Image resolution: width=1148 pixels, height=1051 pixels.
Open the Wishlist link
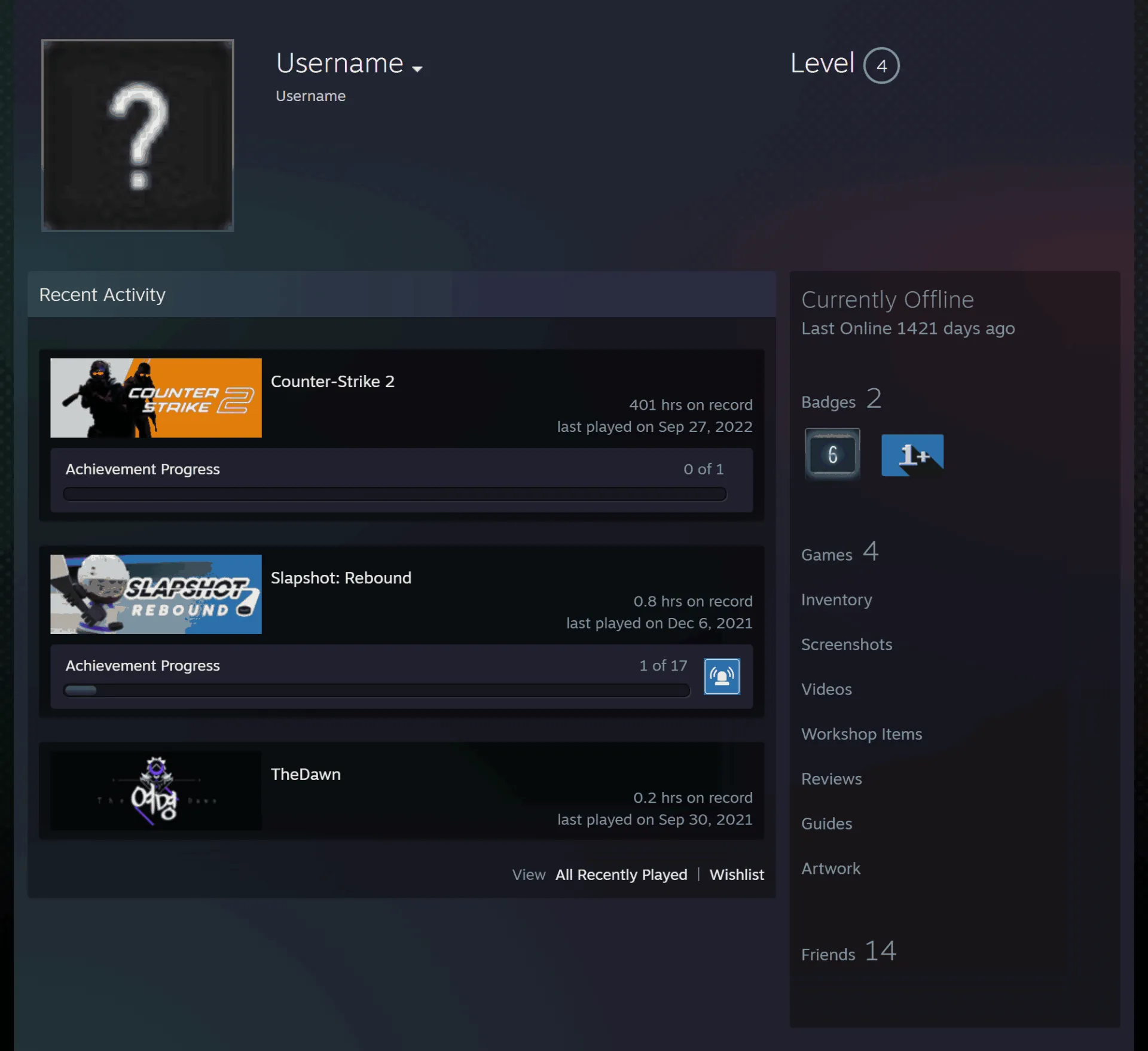point(737,875)
